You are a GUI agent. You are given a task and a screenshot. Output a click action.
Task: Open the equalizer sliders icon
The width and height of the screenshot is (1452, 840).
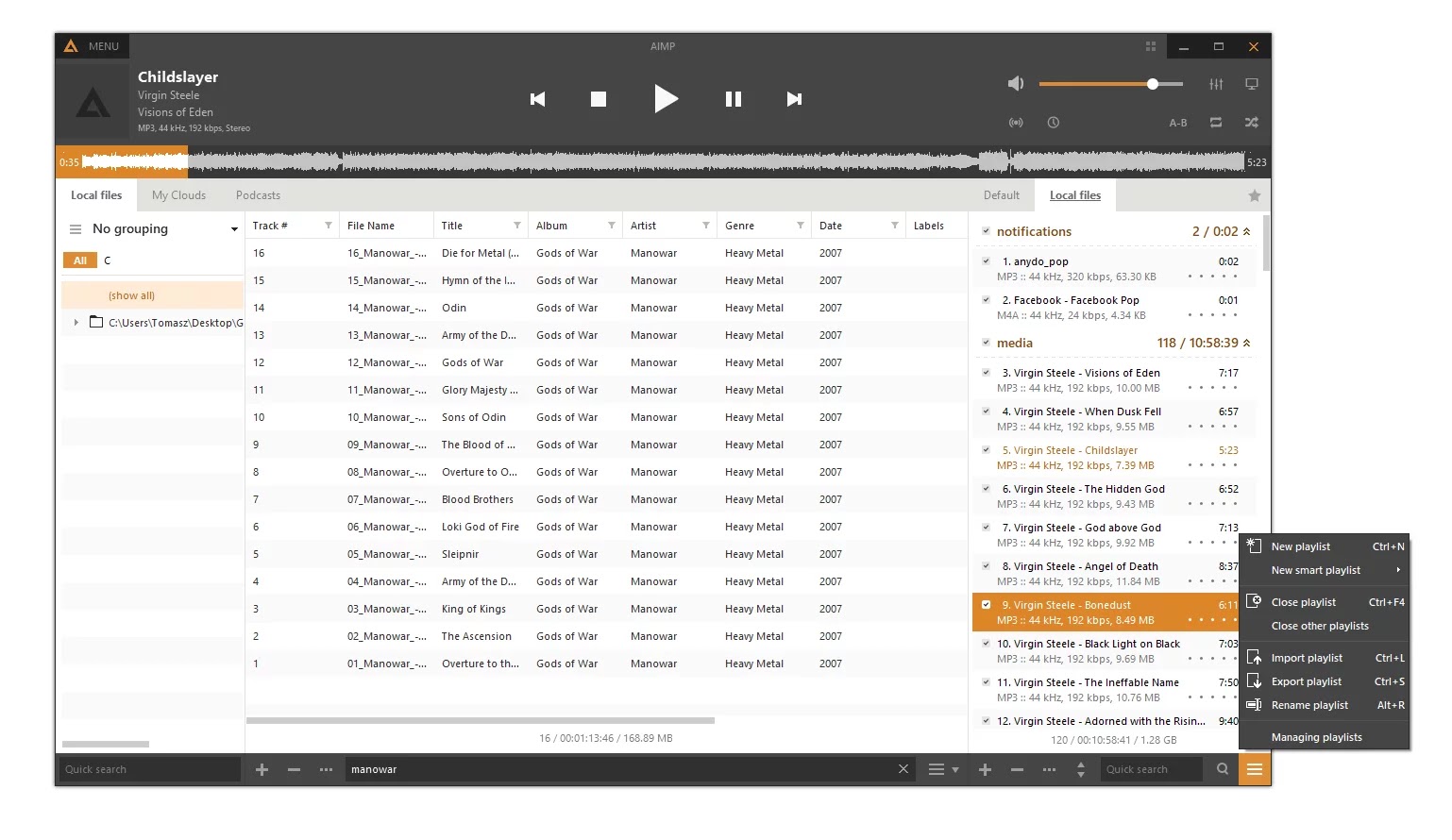pyautogui.click(x=1216, y=84)
